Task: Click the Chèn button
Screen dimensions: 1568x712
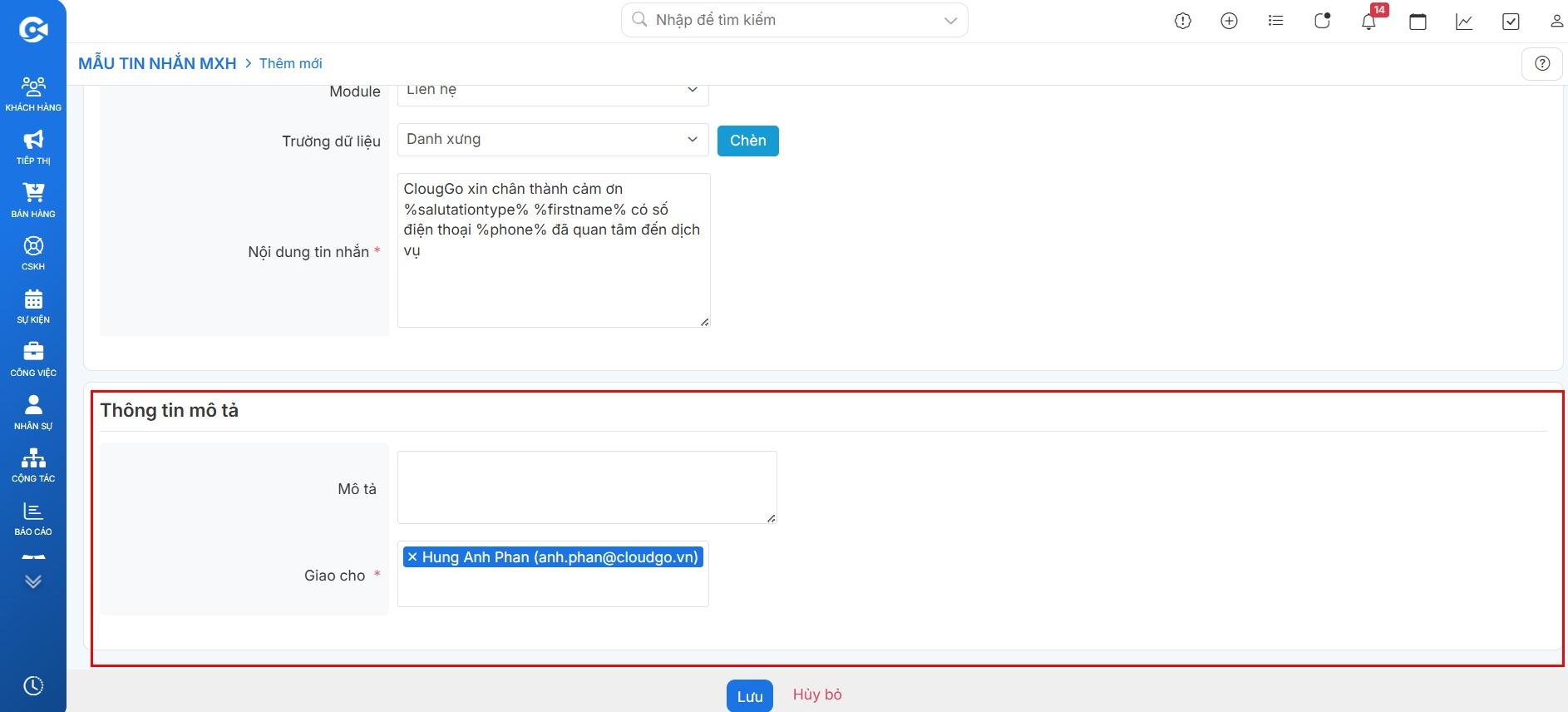Action: coord(748,141)
